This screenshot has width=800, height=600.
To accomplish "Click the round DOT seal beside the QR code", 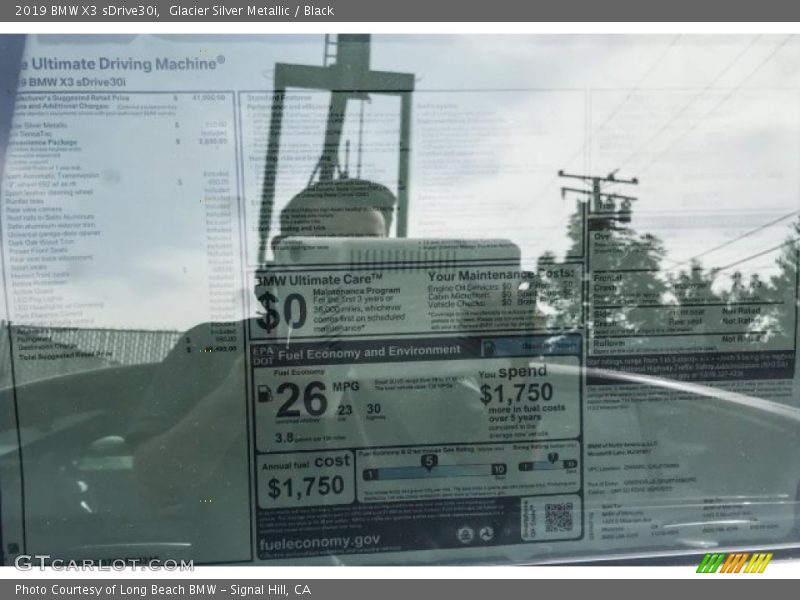I will click(x=486, y=534).
